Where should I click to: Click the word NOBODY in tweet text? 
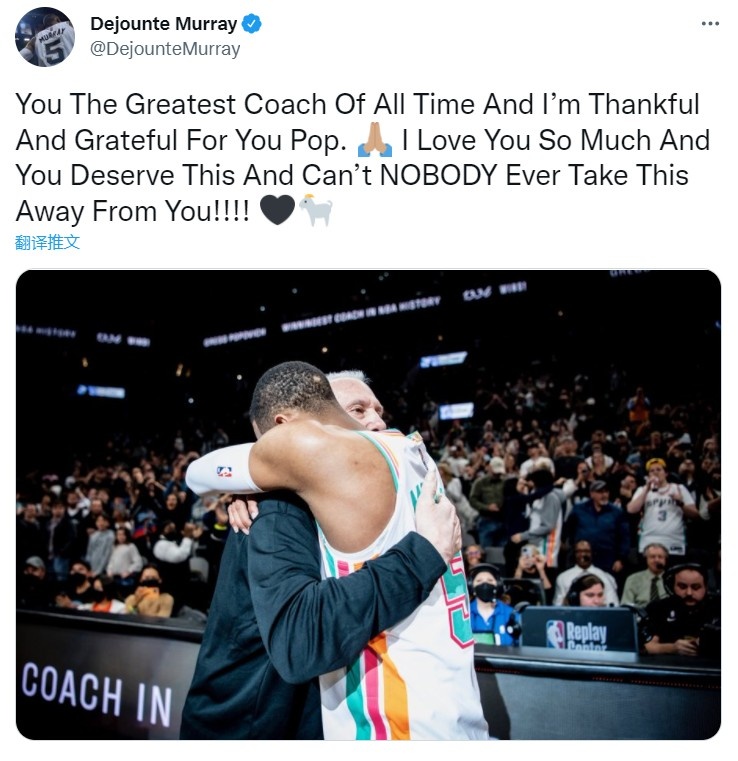(x=438, y=175)
